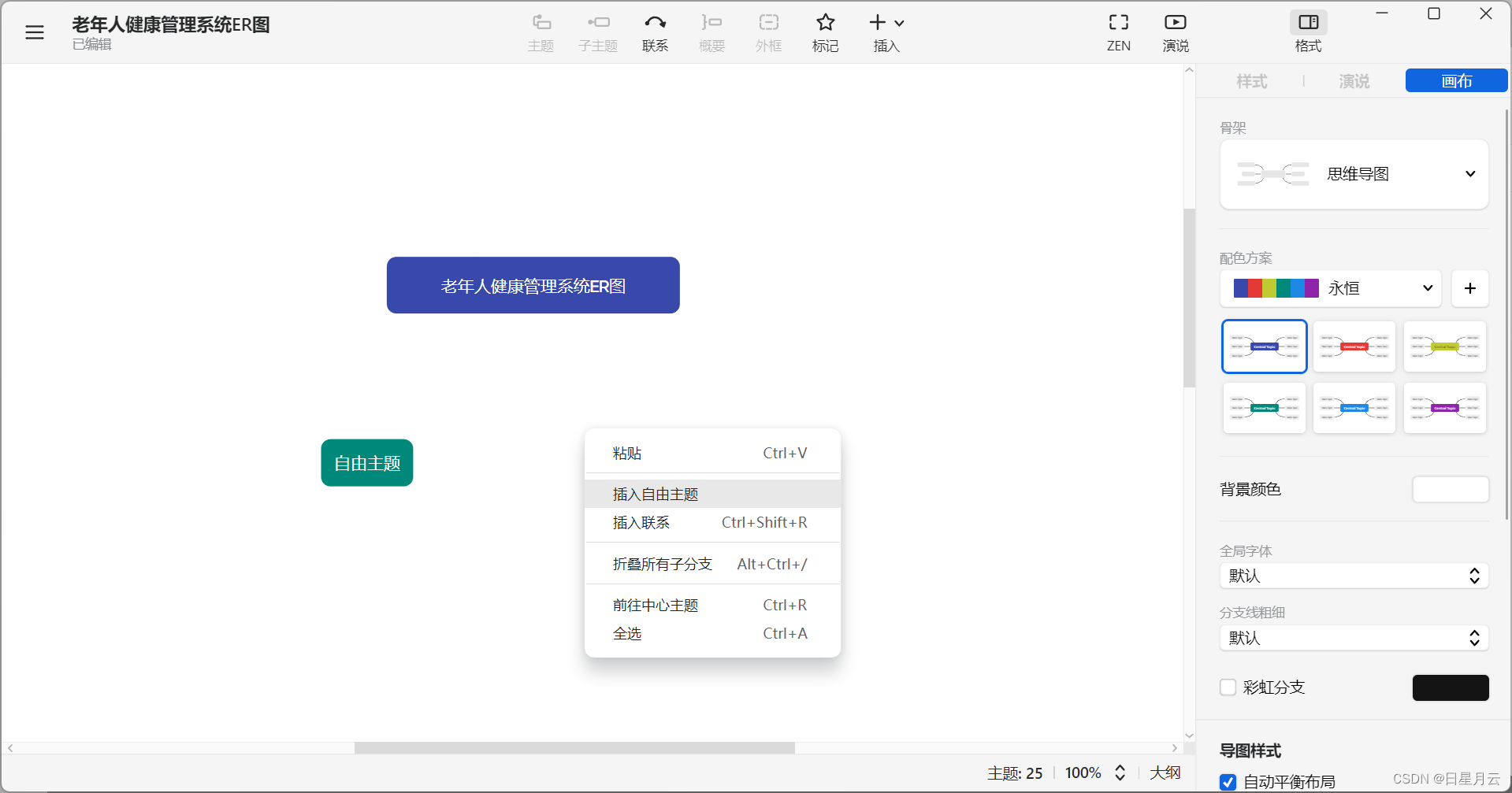Click the 主题 topic toolbar icon
This screenshot has height=793, width=1512.
[x=541, y=32]
